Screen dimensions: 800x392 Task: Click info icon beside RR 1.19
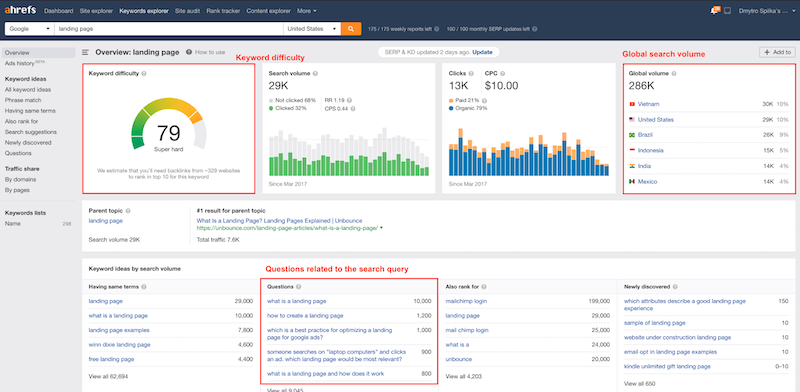(x=349, y=100)
